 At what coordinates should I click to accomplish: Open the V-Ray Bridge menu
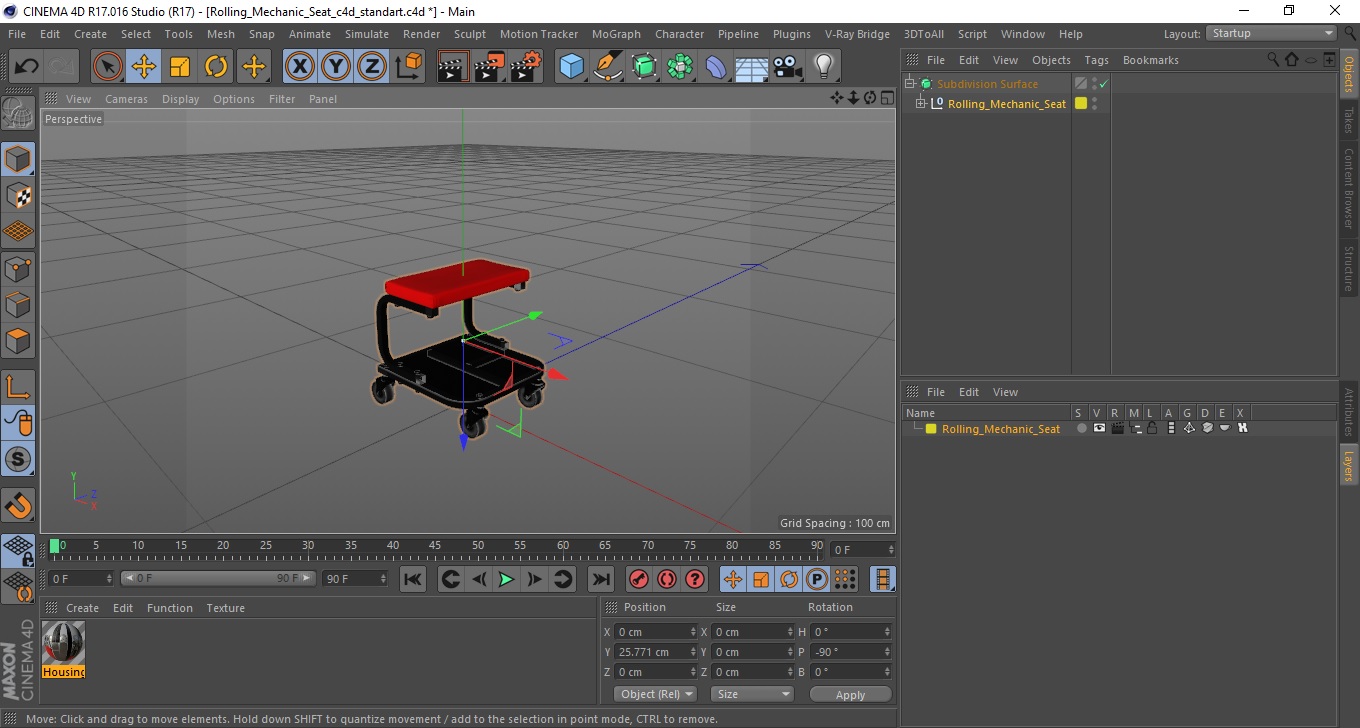click(857, 34)
